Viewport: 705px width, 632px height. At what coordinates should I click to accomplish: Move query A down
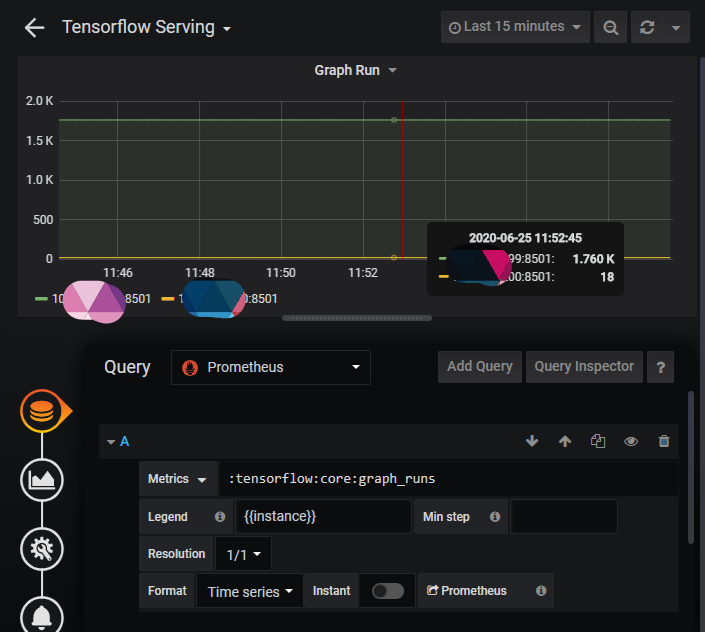(x=532, y=441)
